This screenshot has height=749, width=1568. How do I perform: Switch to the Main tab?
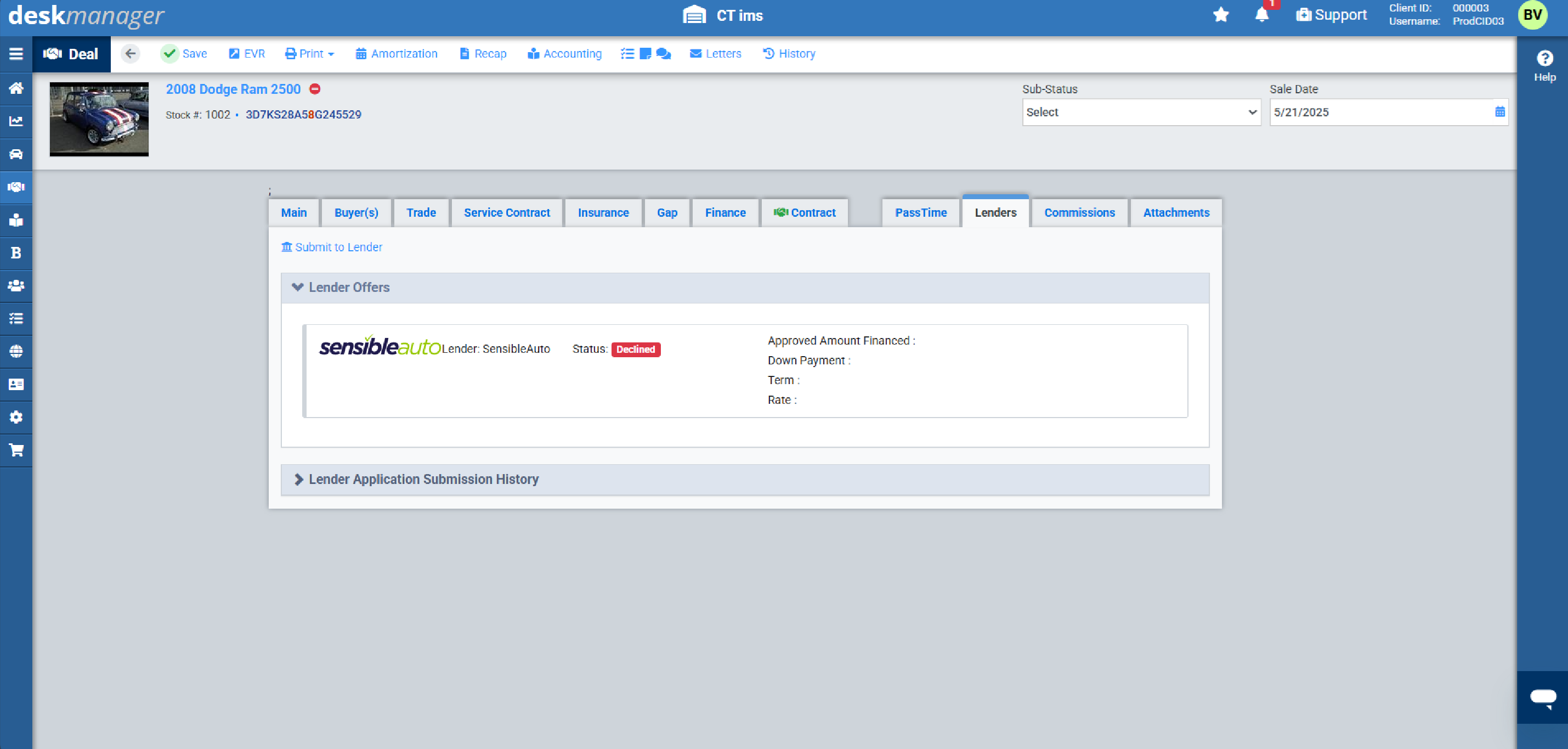pos(294,212)
